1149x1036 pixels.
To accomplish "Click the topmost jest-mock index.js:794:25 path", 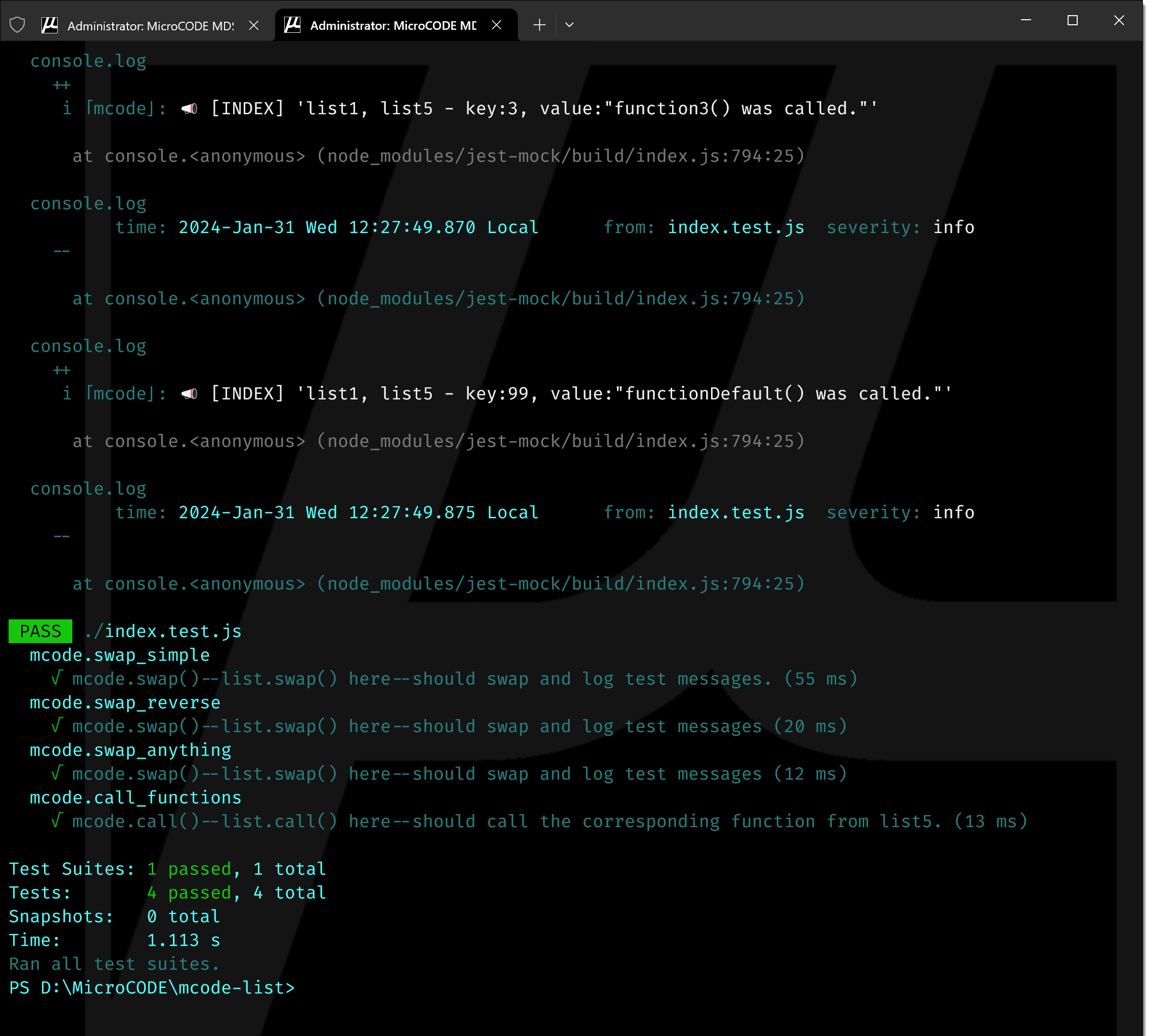I will 560,156.
